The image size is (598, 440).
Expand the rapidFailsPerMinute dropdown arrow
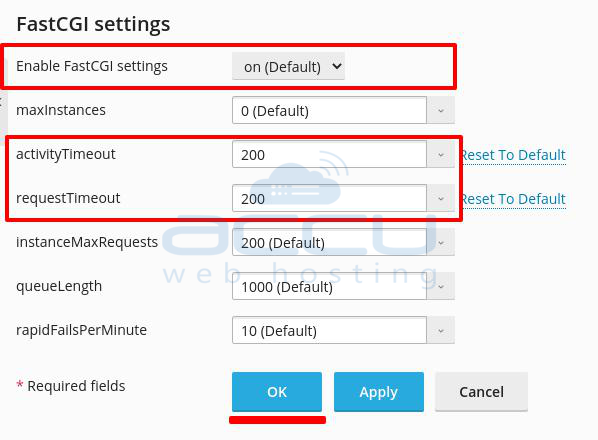tap(440, 330)
